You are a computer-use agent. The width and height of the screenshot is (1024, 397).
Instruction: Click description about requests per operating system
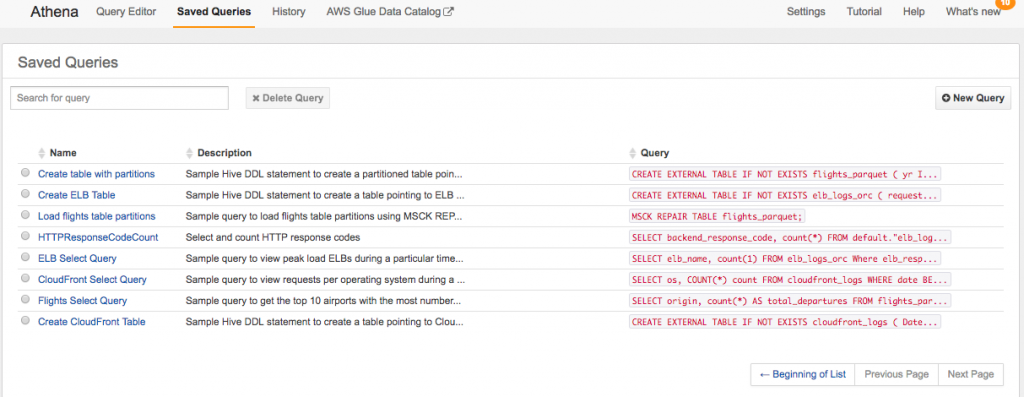pos(325,279)
